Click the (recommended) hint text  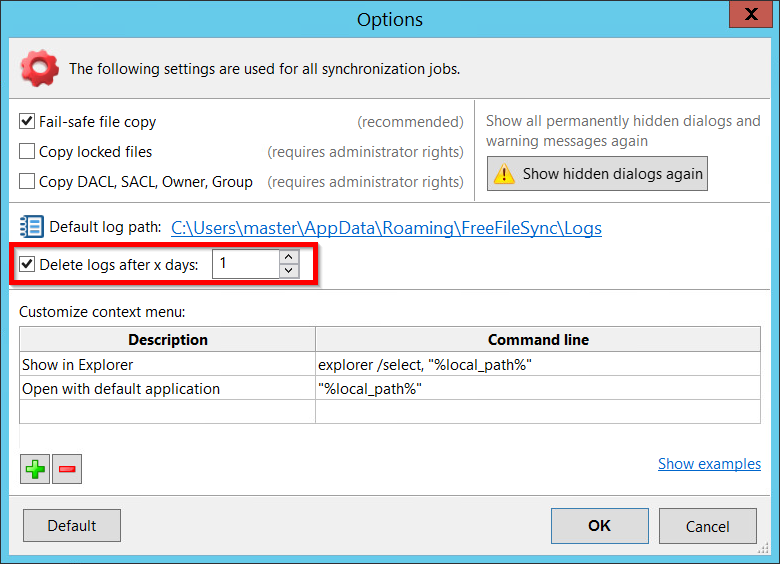coord(410,122)
